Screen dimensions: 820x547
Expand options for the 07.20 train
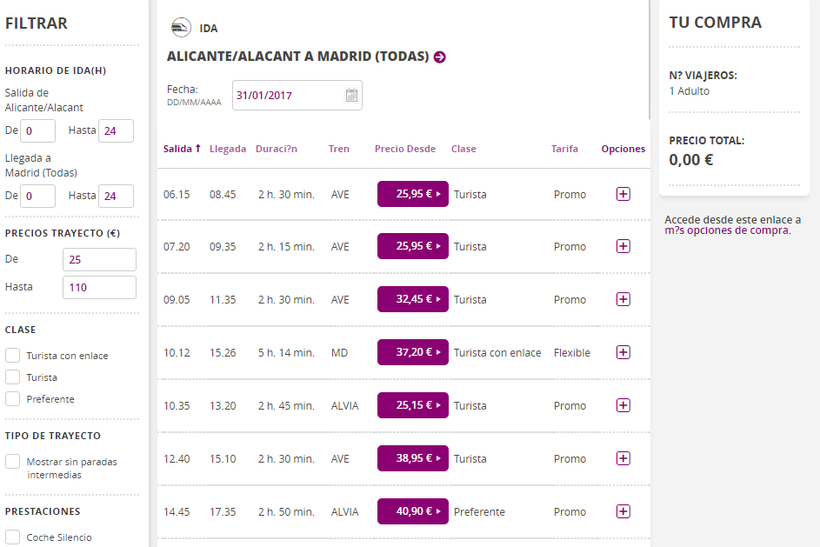[x=623, y=246]
